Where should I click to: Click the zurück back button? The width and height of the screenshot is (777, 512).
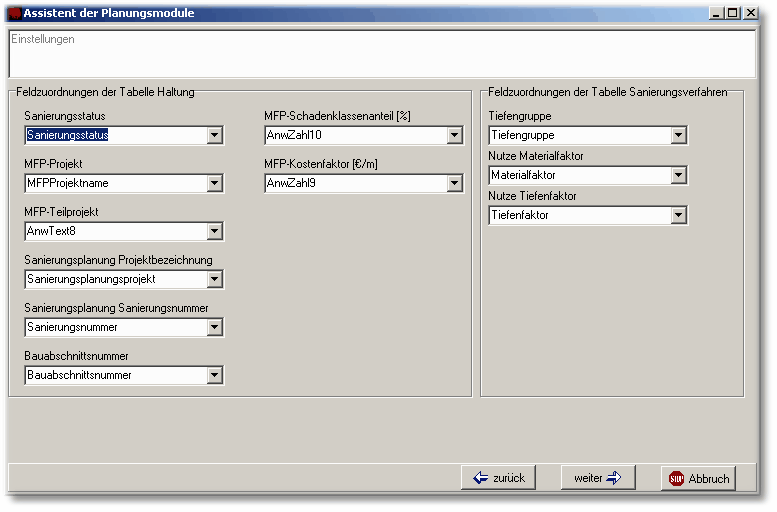[x=500, y=478]
